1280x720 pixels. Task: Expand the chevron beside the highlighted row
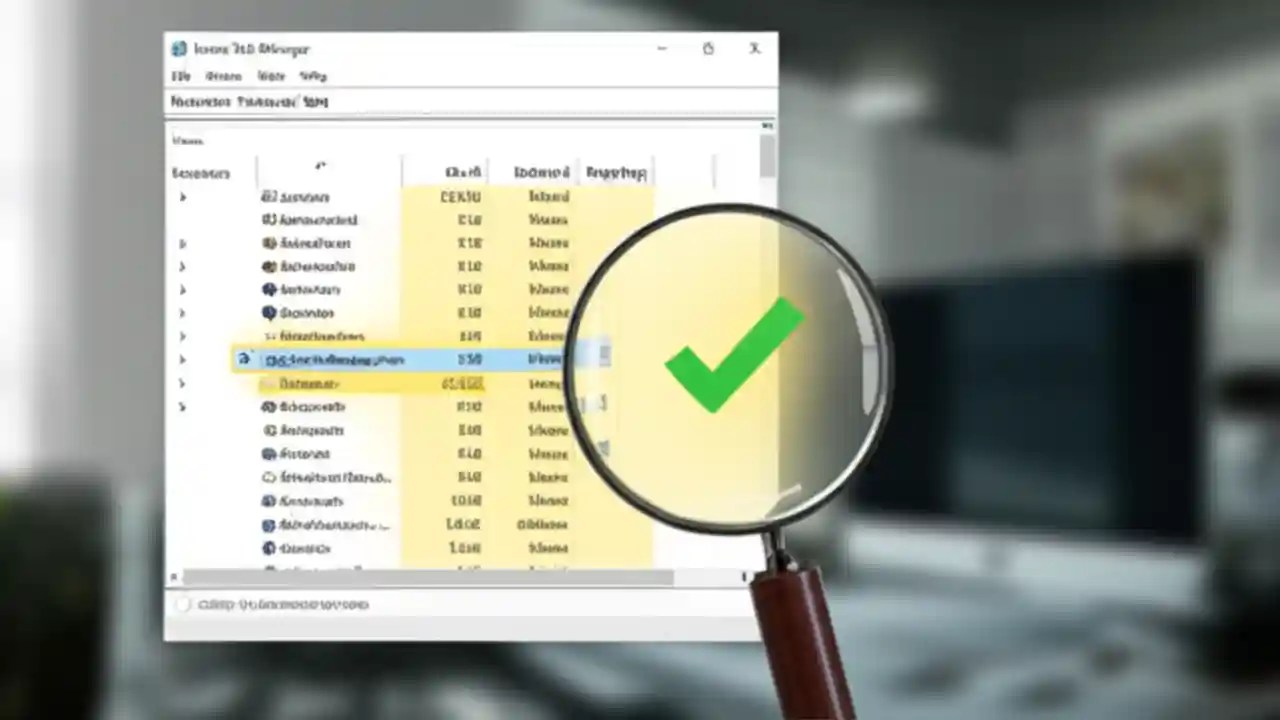point(182,359)
